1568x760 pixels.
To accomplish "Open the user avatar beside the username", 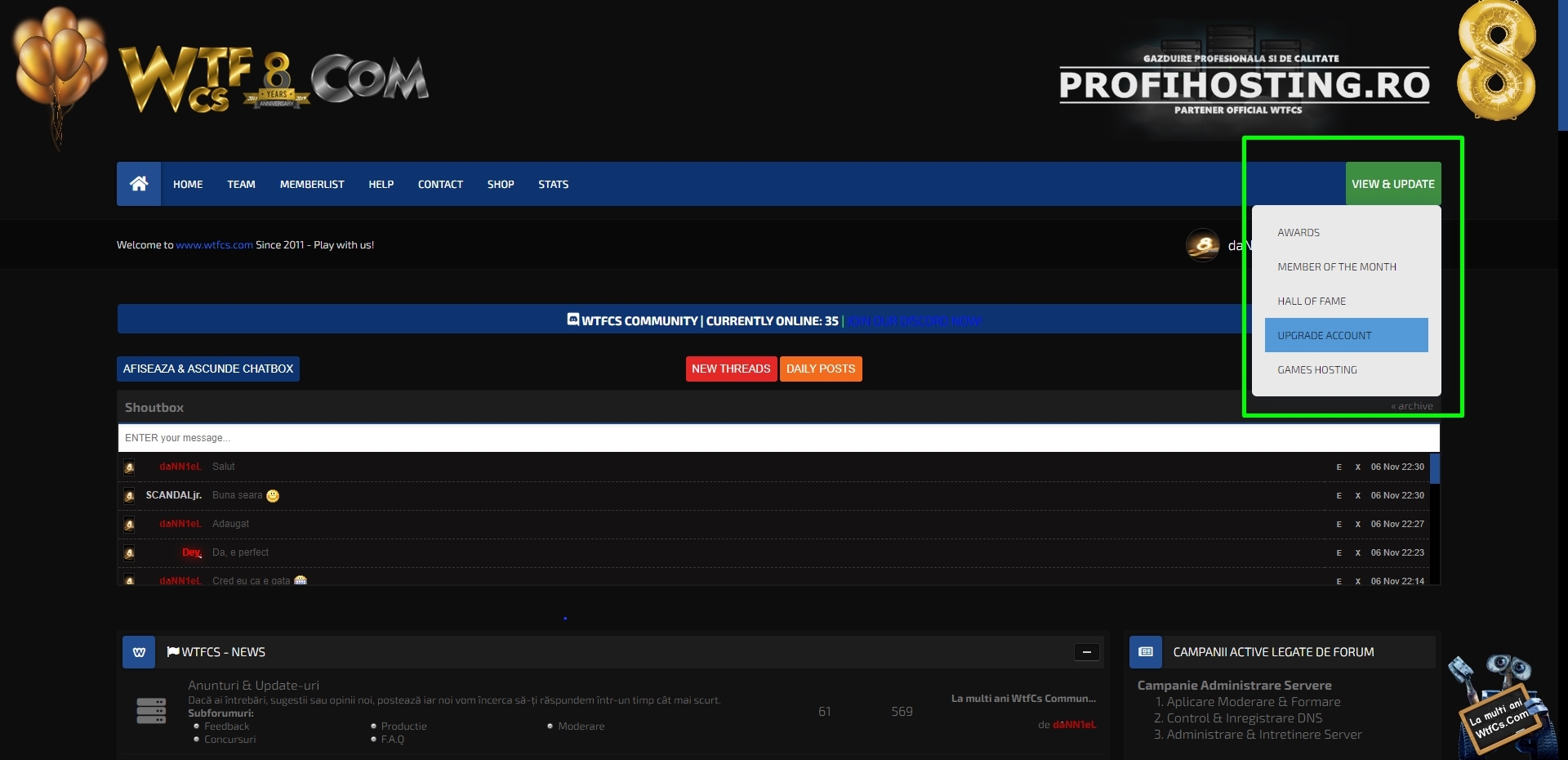I will [x=1202, y=245].
